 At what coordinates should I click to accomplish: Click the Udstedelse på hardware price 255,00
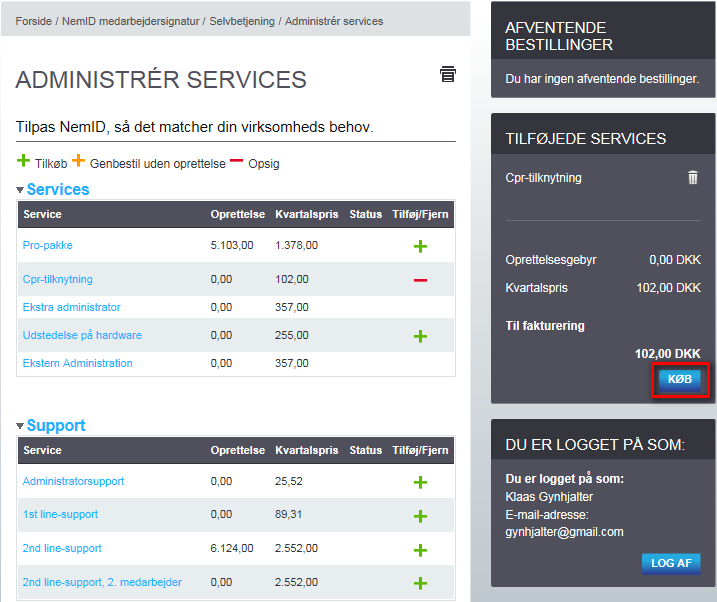tap(292, 335)
